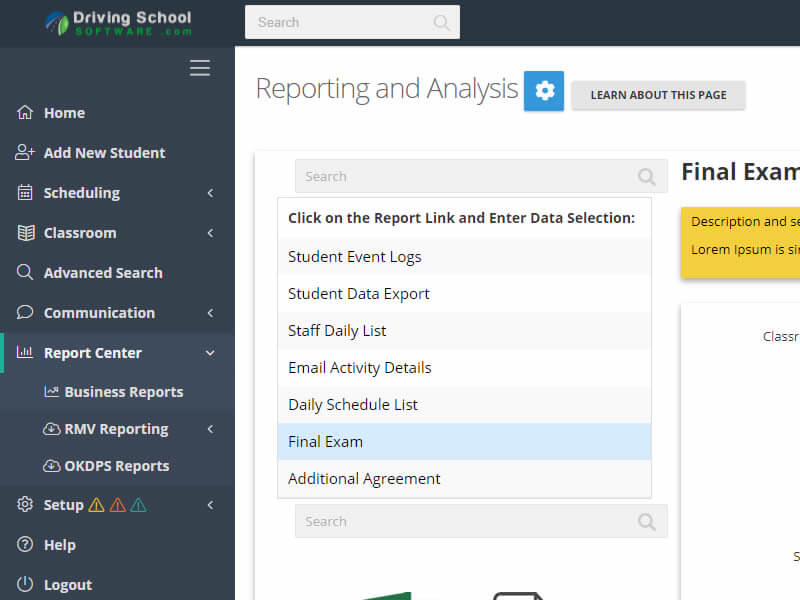This screenshot has height=600, width=800.
Task: Click the search field above report list
Action: (x=465, y=177)
